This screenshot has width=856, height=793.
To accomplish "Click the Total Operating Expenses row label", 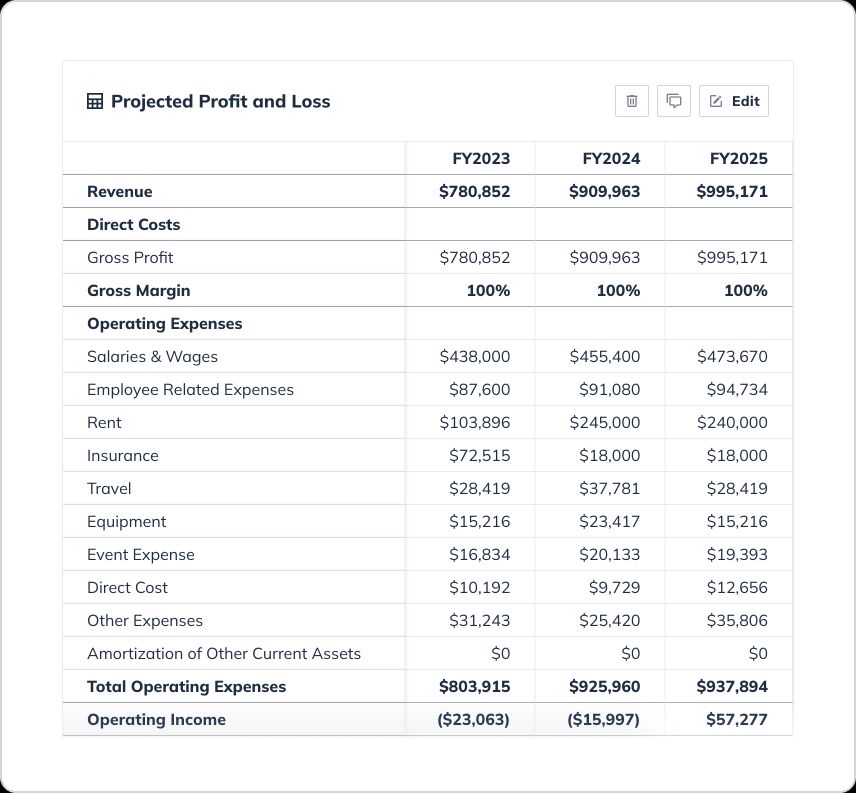I will click(x=185, y=686).
